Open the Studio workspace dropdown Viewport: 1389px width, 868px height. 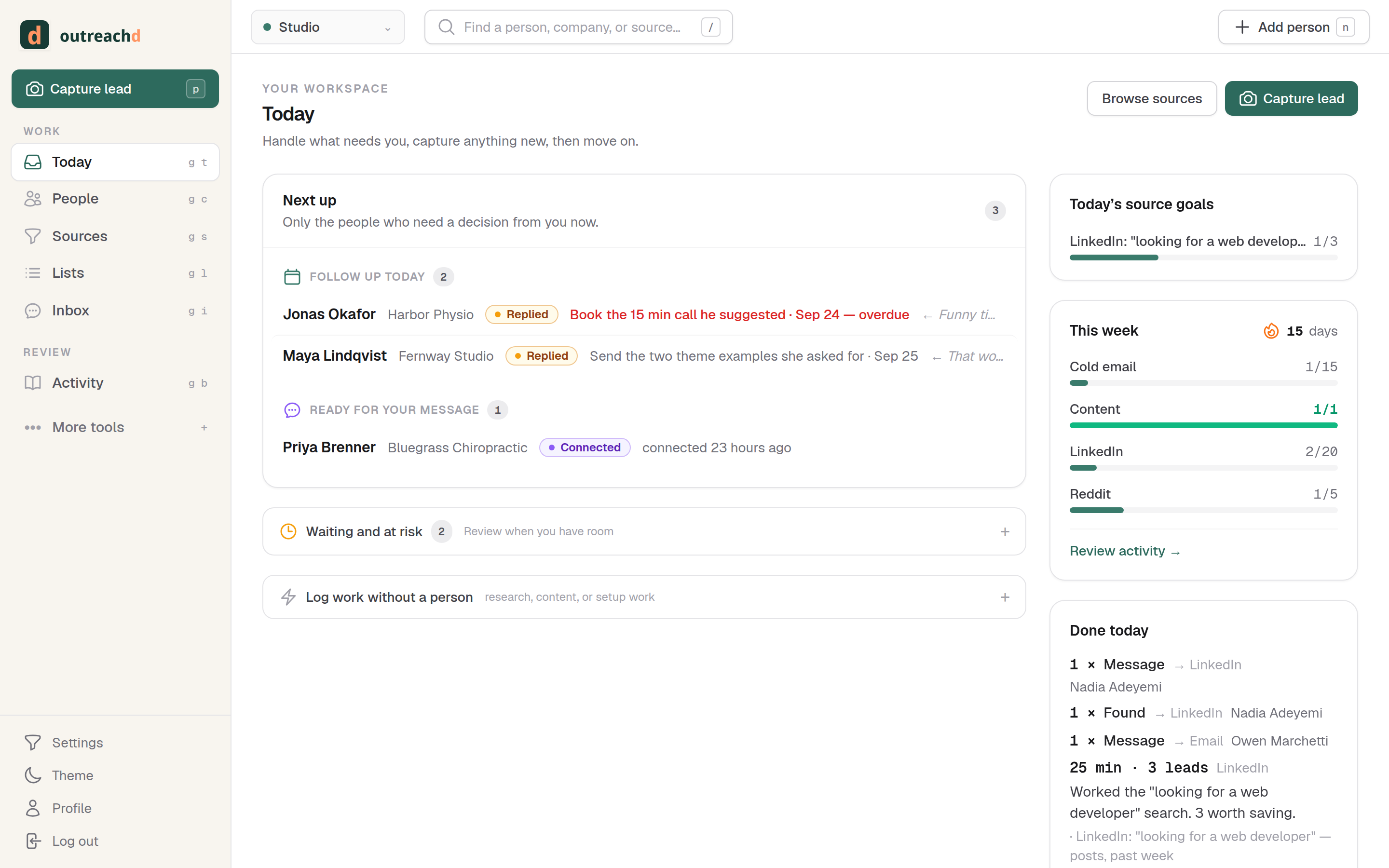(328, 27)
